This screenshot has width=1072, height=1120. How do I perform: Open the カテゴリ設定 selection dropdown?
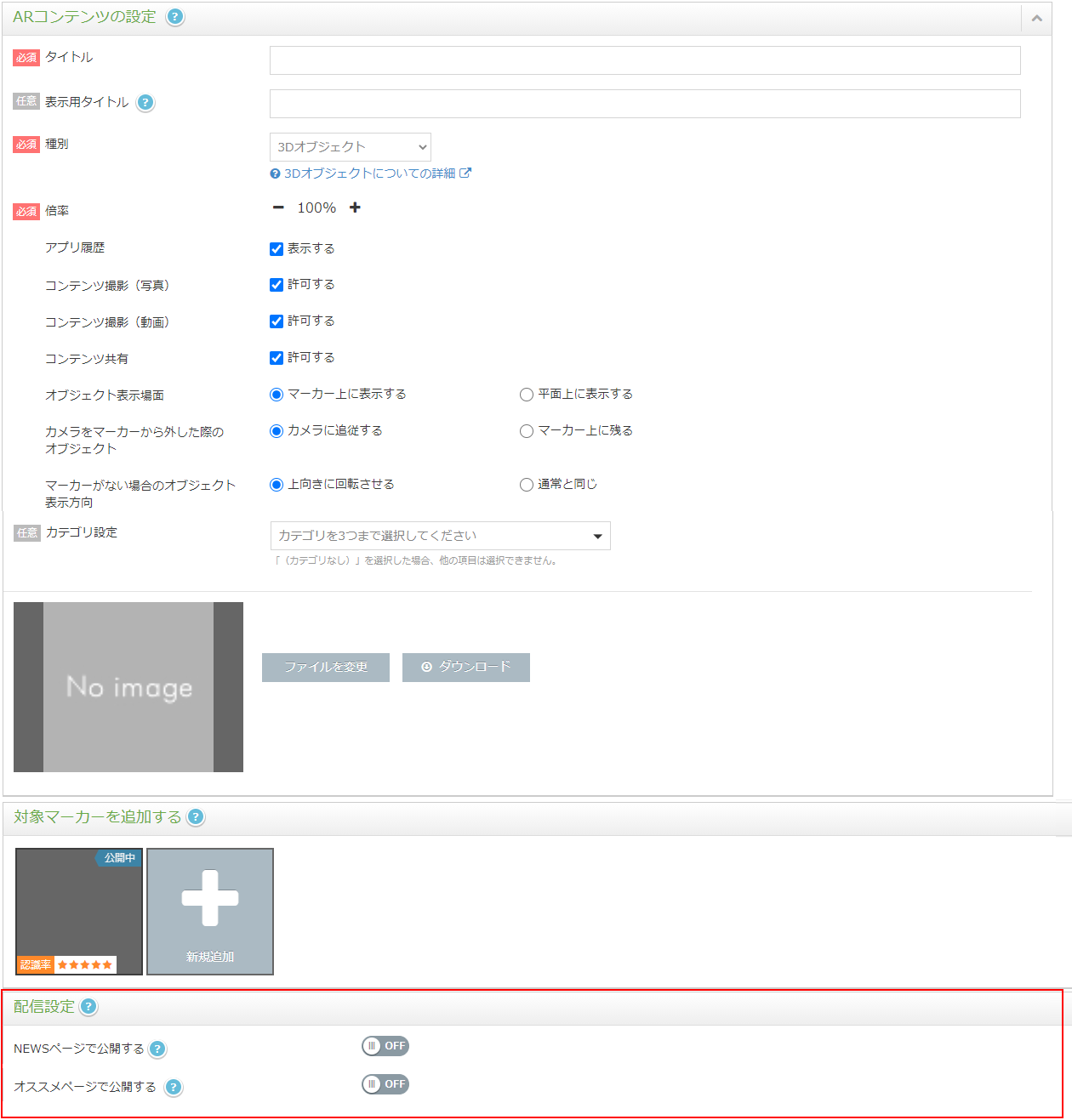[440, 536]
